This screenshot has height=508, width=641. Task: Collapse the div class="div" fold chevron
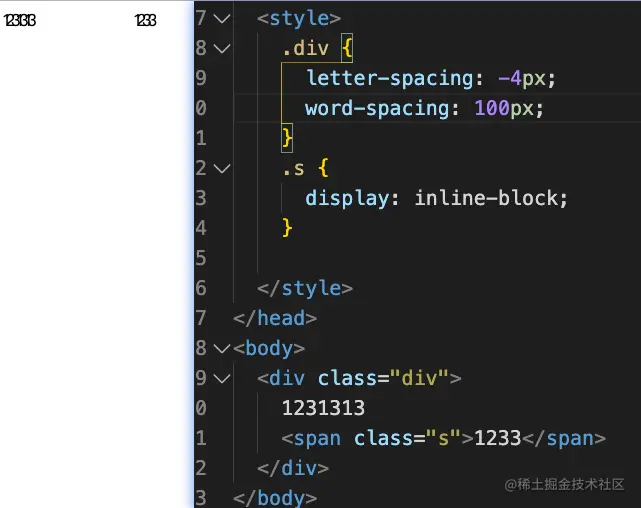(x=222, y=378)
